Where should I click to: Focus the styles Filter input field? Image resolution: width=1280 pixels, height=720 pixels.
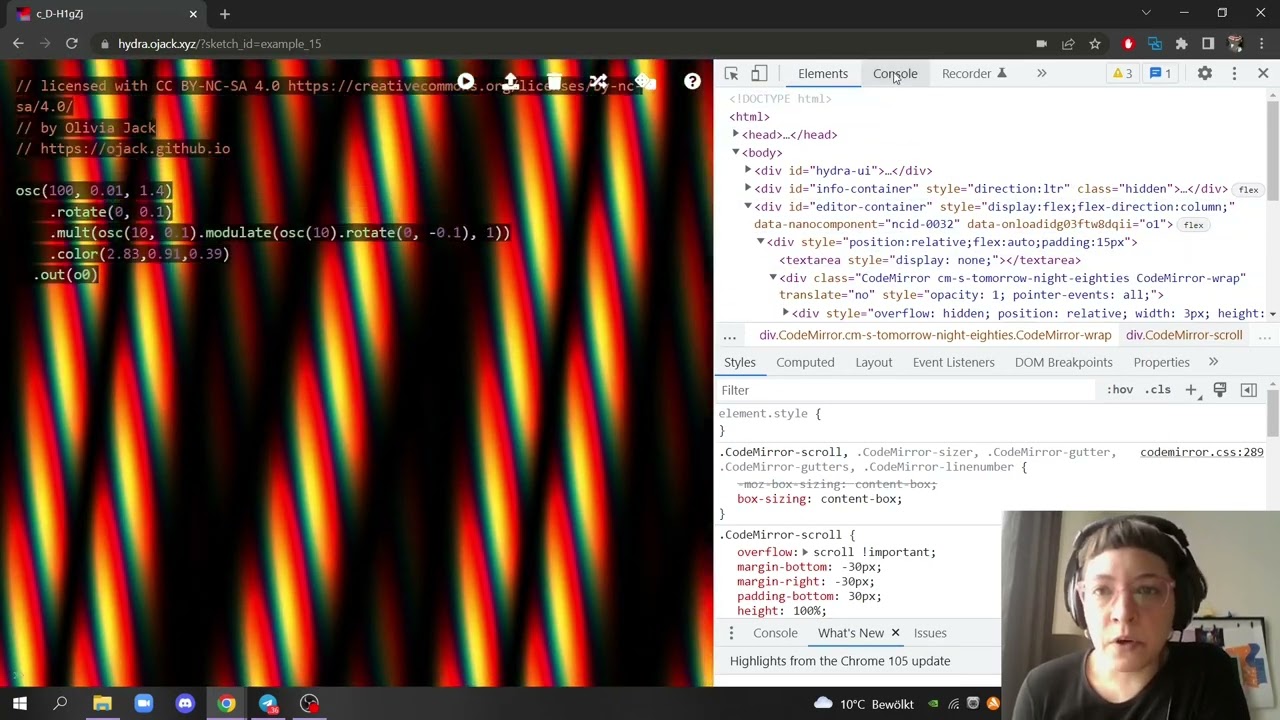click(x=906, y=390)
